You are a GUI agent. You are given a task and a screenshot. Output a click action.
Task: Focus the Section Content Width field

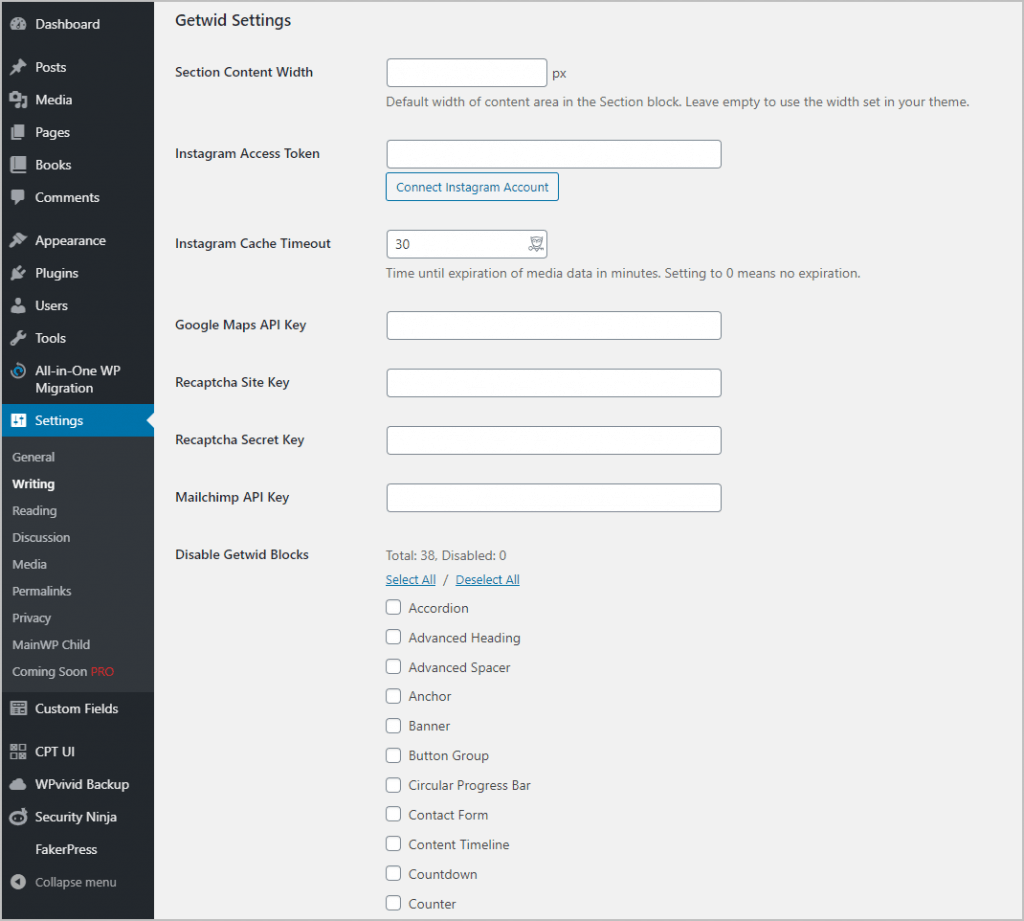point(467,73)
